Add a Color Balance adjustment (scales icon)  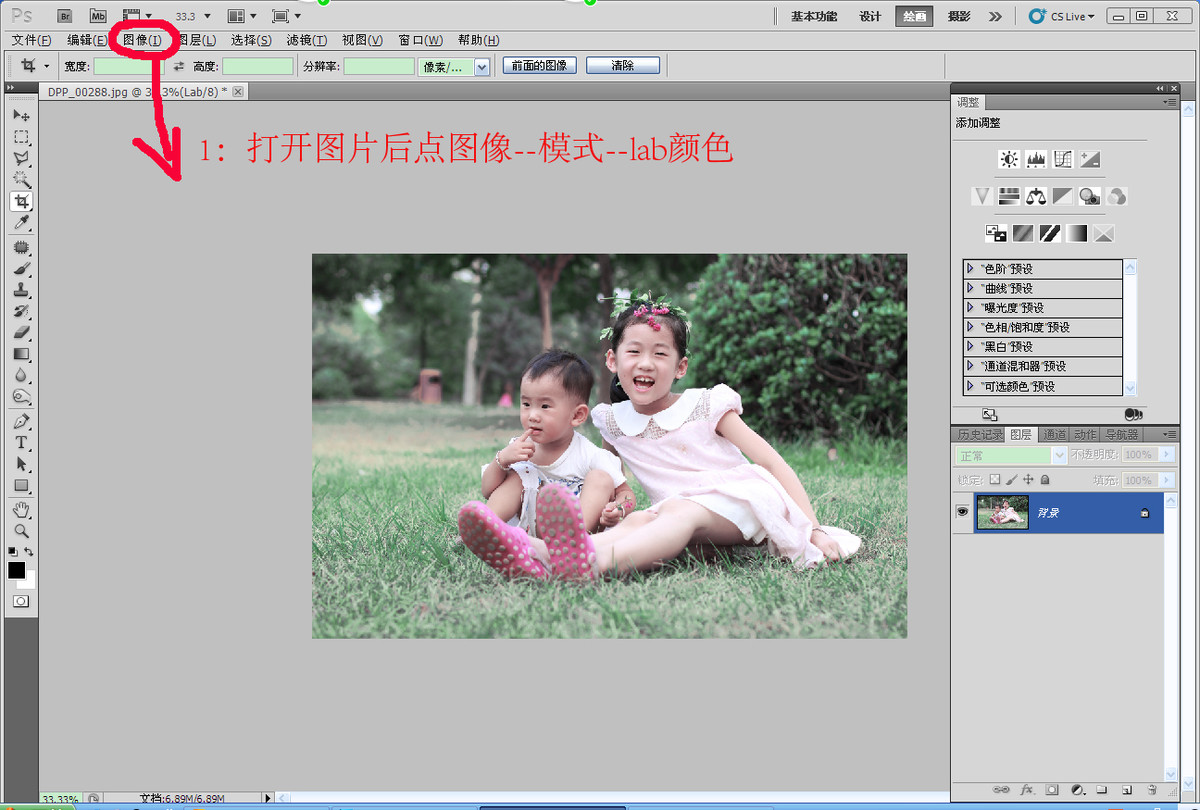(1036, 197)
